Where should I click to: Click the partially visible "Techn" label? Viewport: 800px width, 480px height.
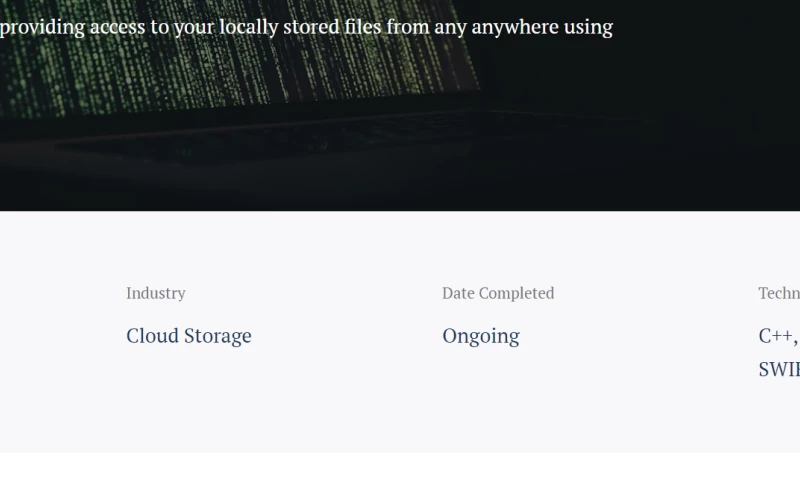point(779,293)
